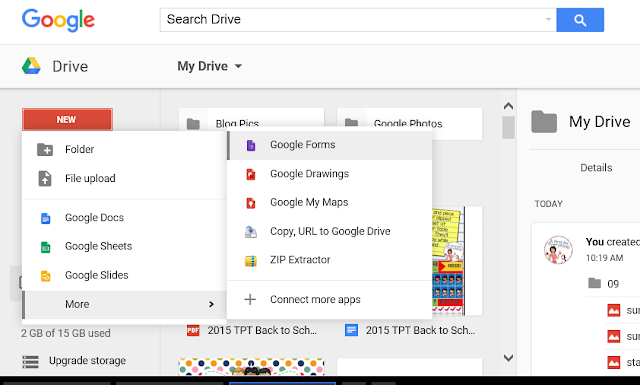Open the Details tab
This screenshot has width=640, height=385.
click(596, 168)
